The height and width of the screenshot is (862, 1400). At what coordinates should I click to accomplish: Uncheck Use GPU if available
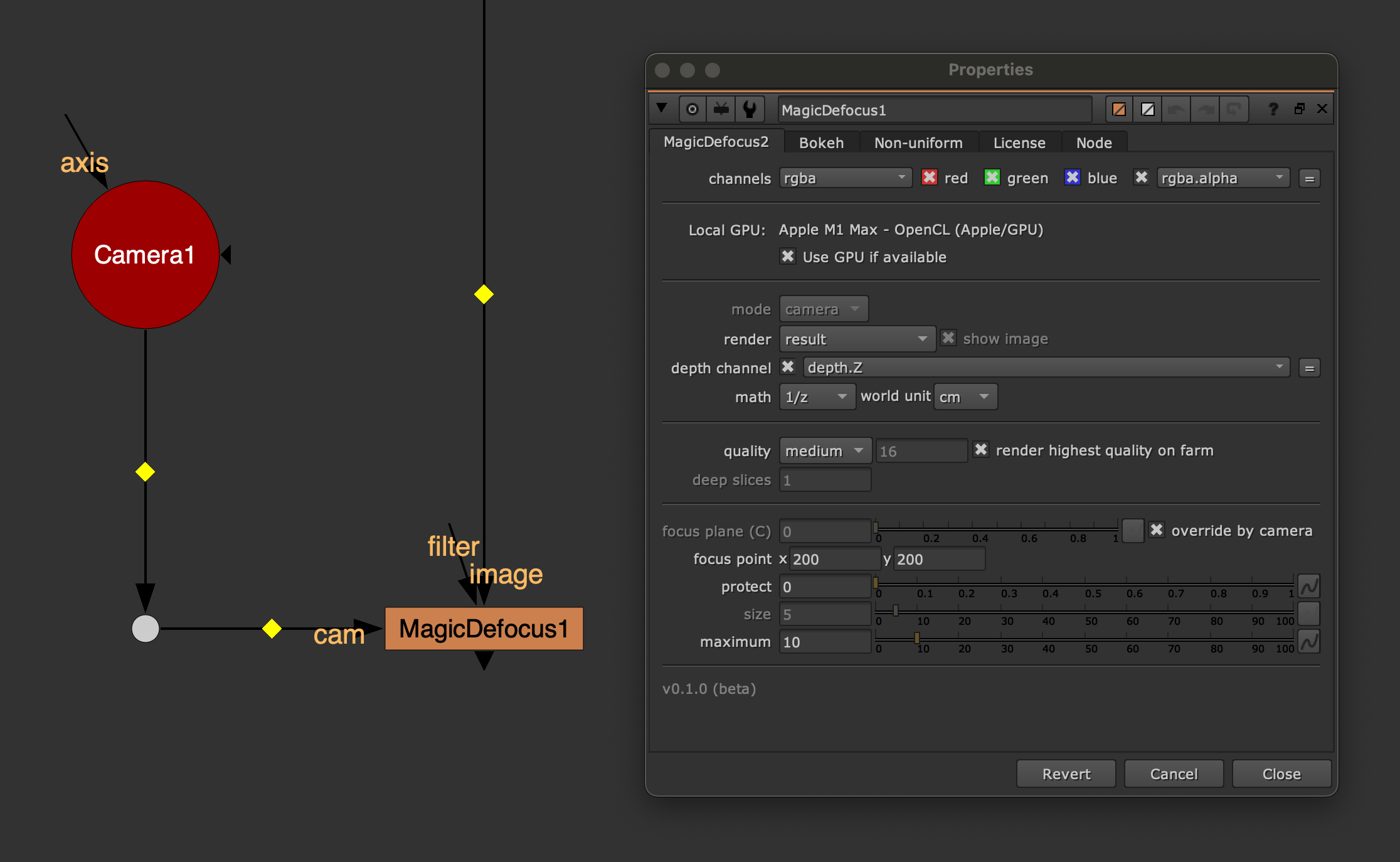(x=788, y=257)
